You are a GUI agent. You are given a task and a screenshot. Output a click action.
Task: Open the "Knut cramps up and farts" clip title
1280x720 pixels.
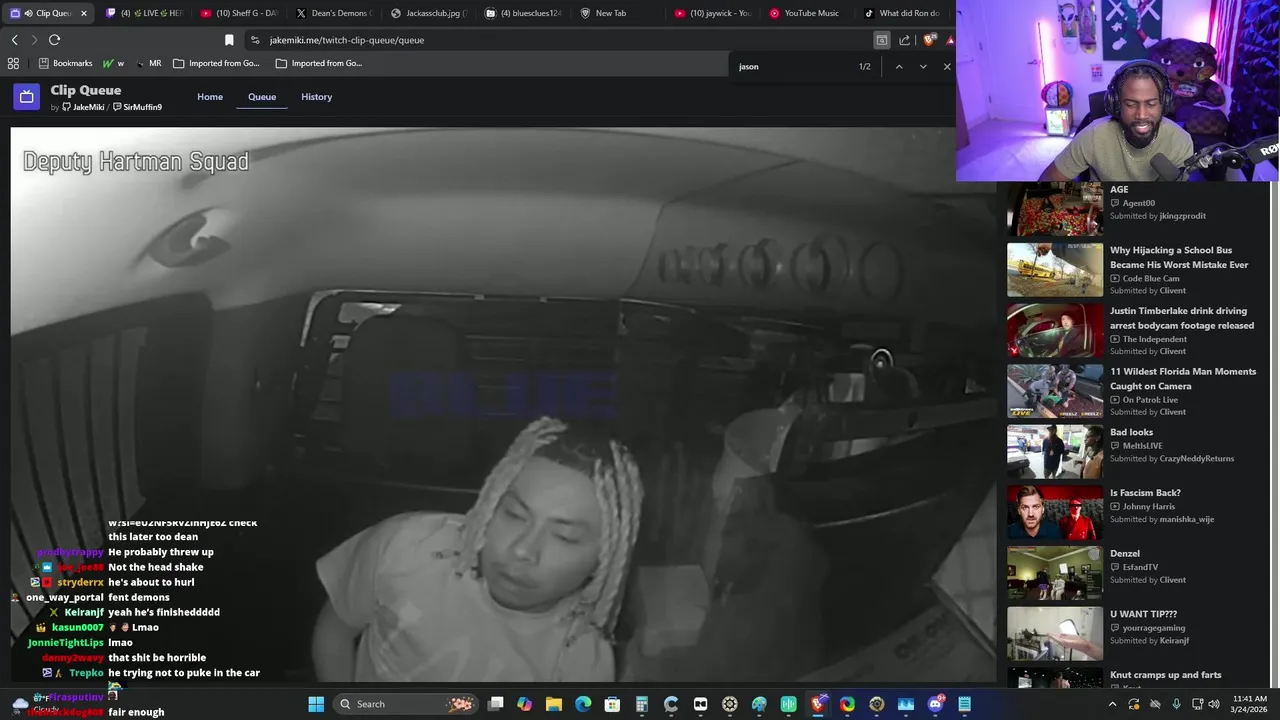coord(1165,675)
